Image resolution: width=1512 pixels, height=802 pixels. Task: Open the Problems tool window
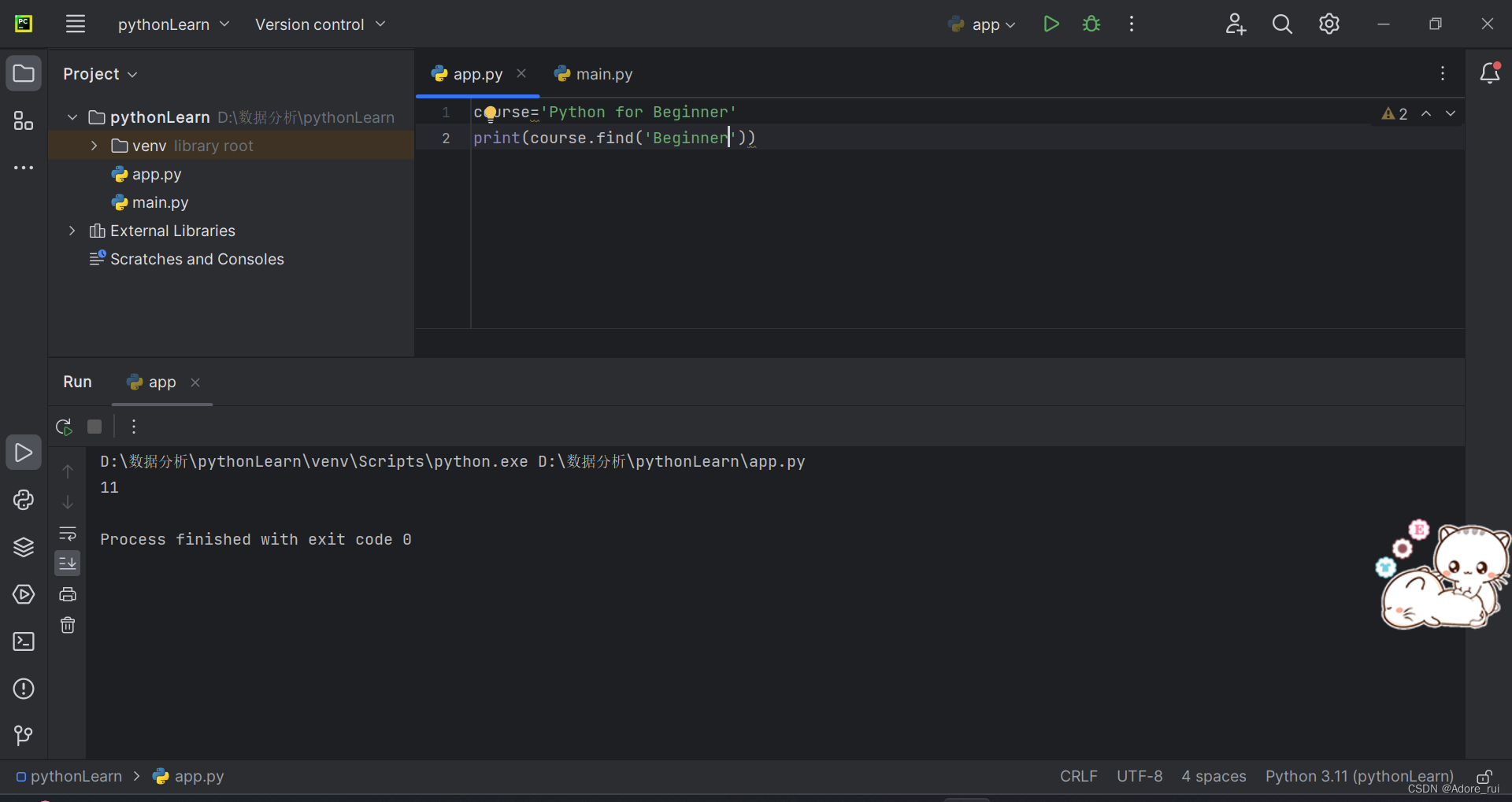tap(24, 689)
